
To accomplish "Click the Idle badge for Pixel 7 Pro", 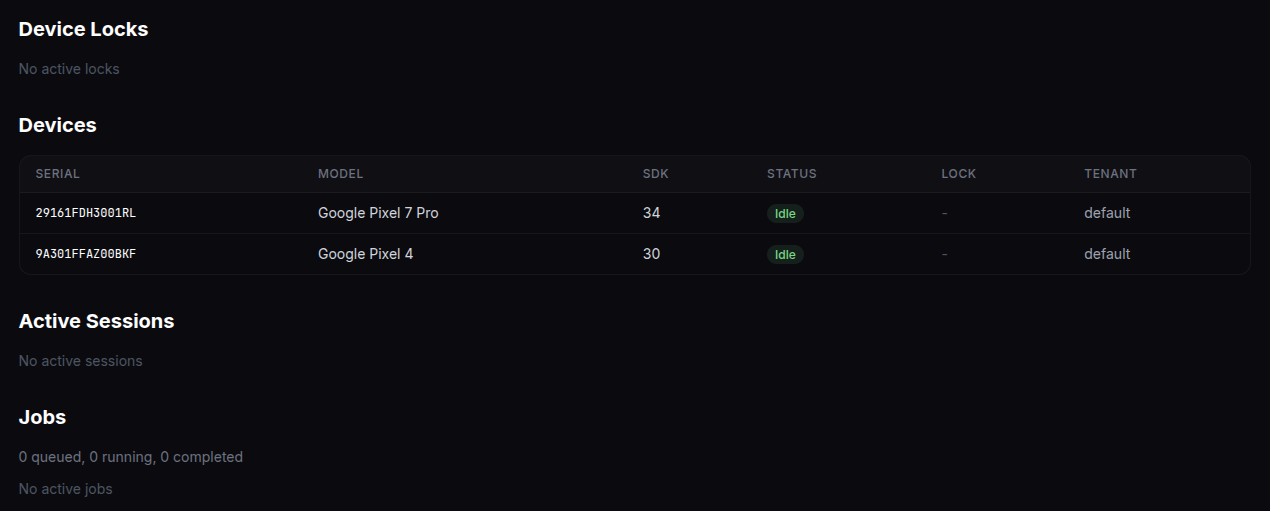I will (785, 214).
